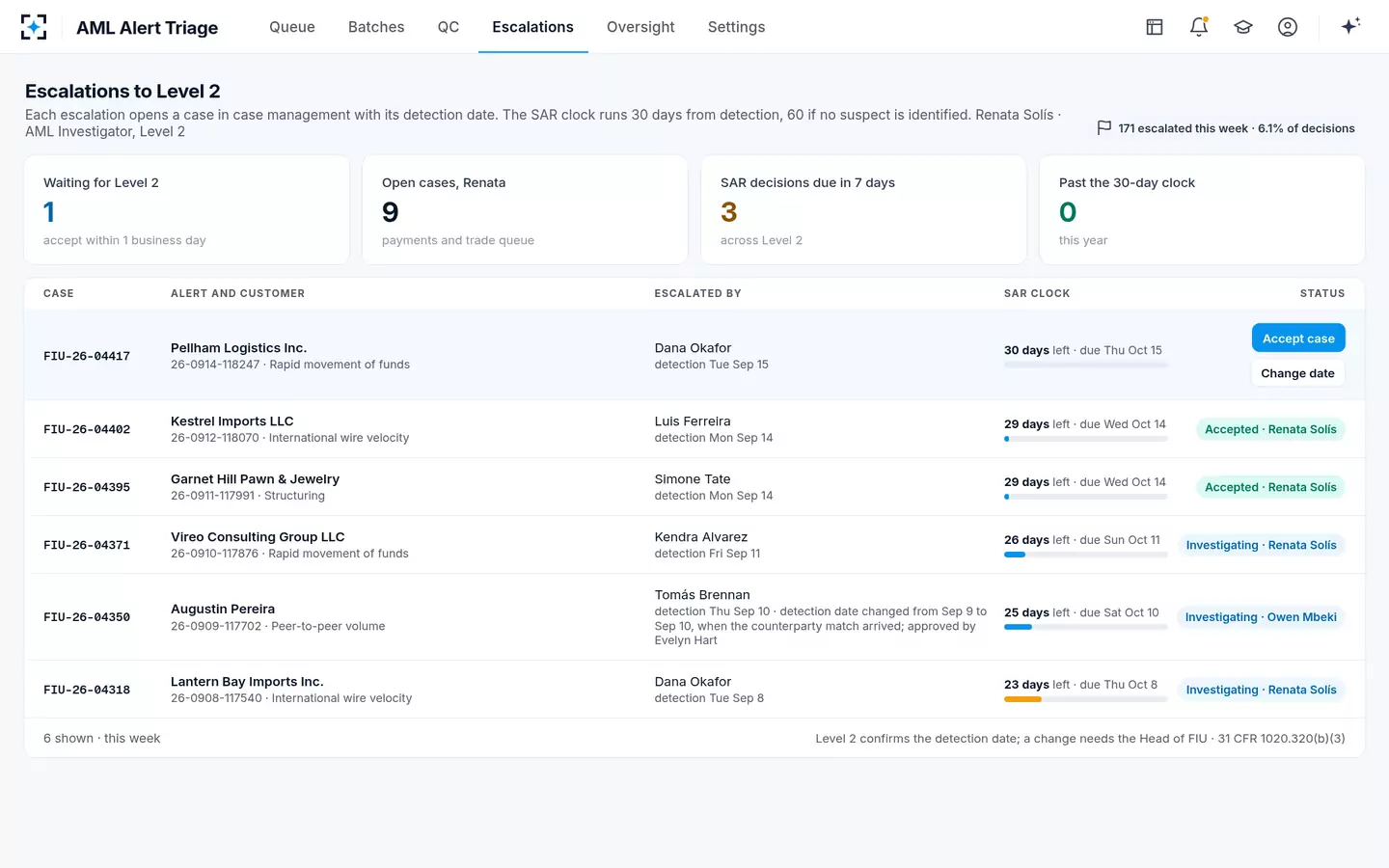Click Investigating badge for Vireo Consulting Group
The height and width of the screenshot is (868, 1389).
tap(1261, 545)
